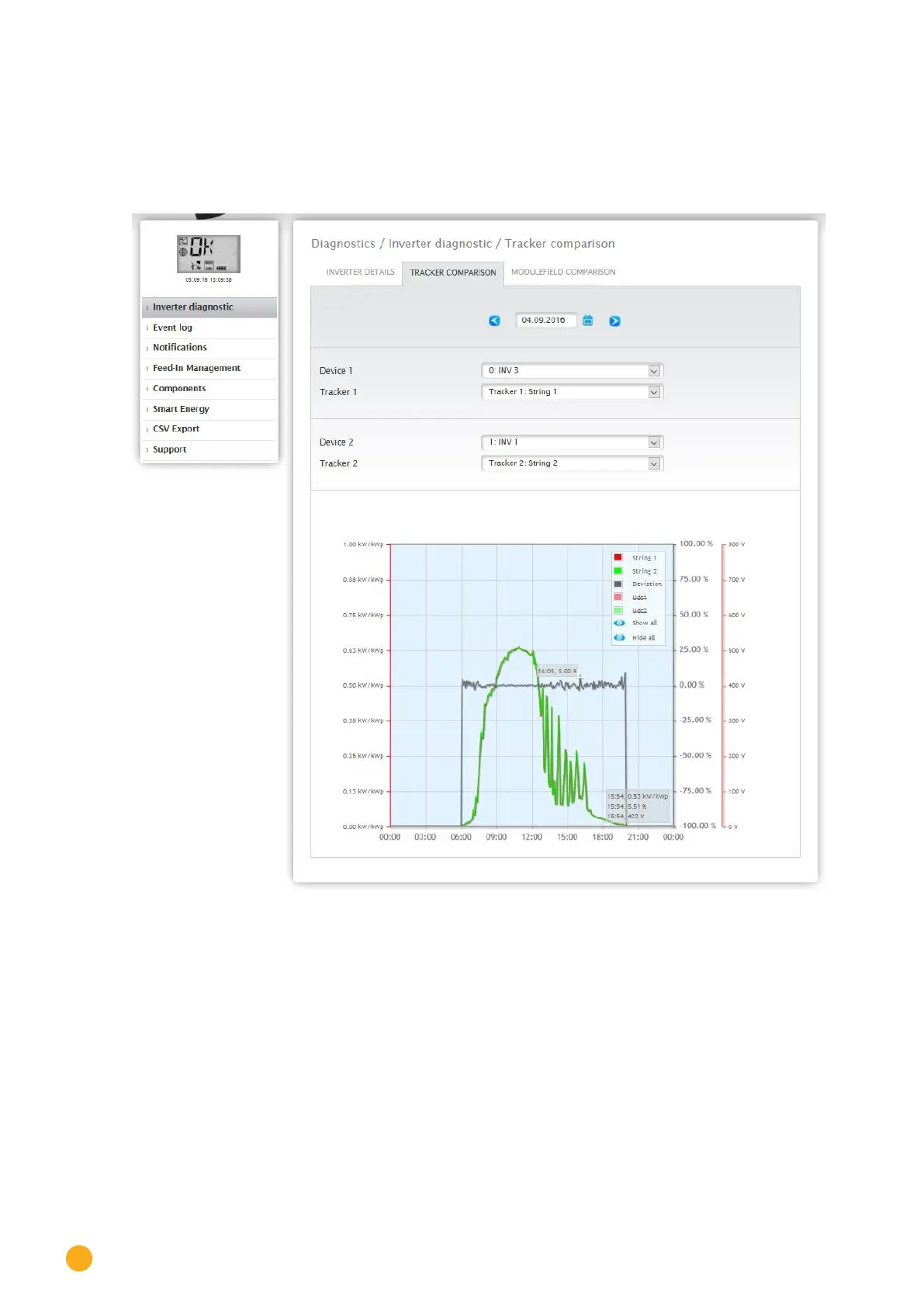Toggle String 1 series label in legend

(x=644, y=557)
